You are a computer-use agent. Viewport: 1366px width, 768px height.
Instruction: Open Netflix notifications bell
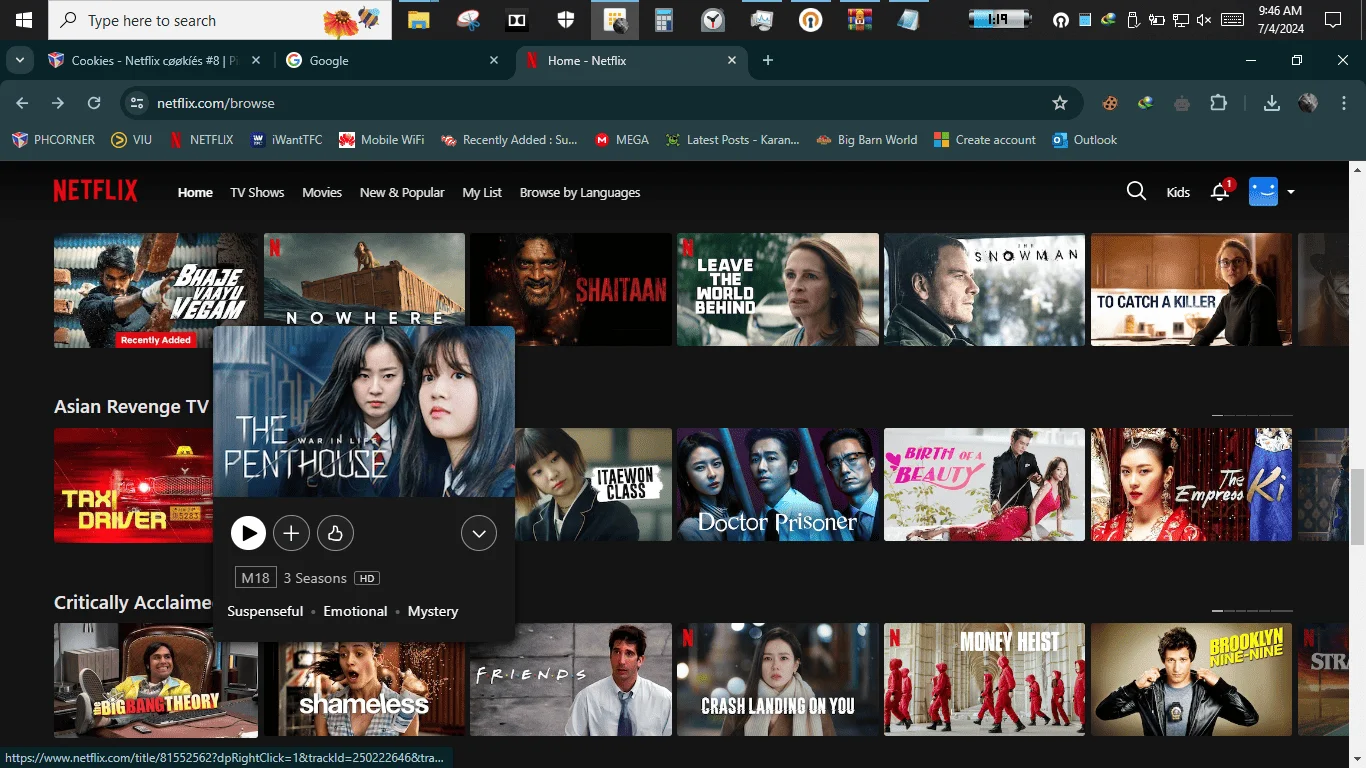tap(1220, 192)
